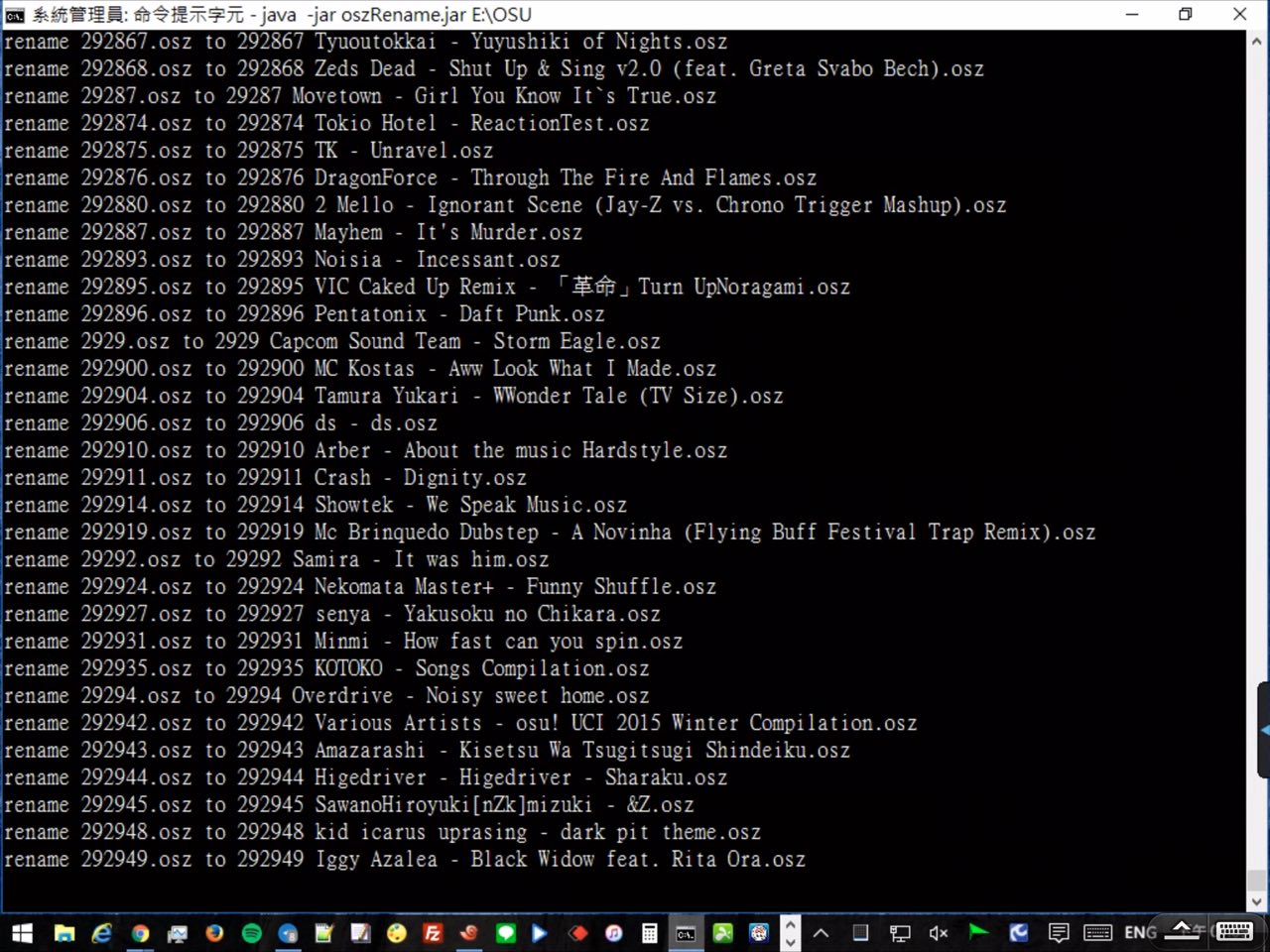Open Spotify from the taskbar
The height and width of the screenshot is (952, 1270).
252,933
